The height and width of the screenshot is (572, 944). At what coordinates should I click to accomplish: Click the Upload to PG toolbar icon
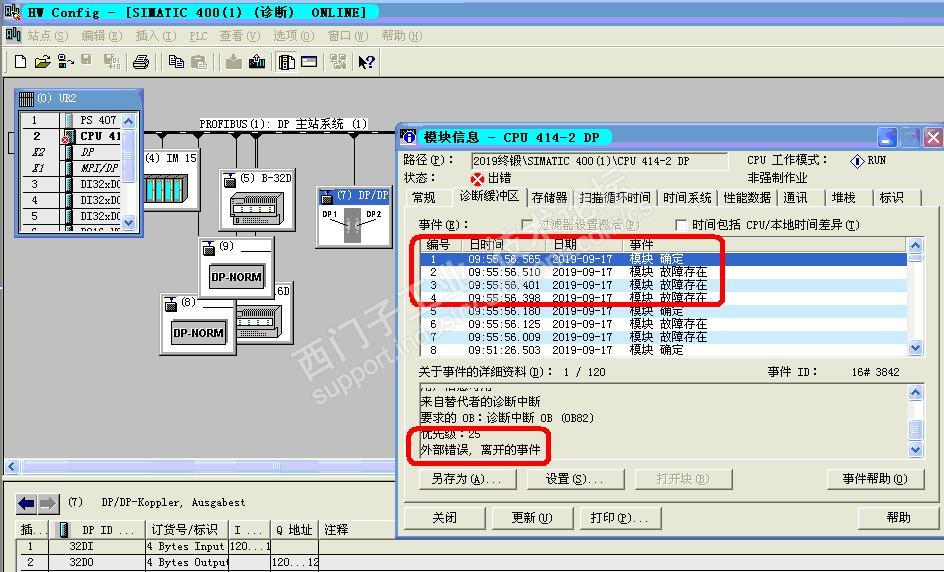click(257, 61)
